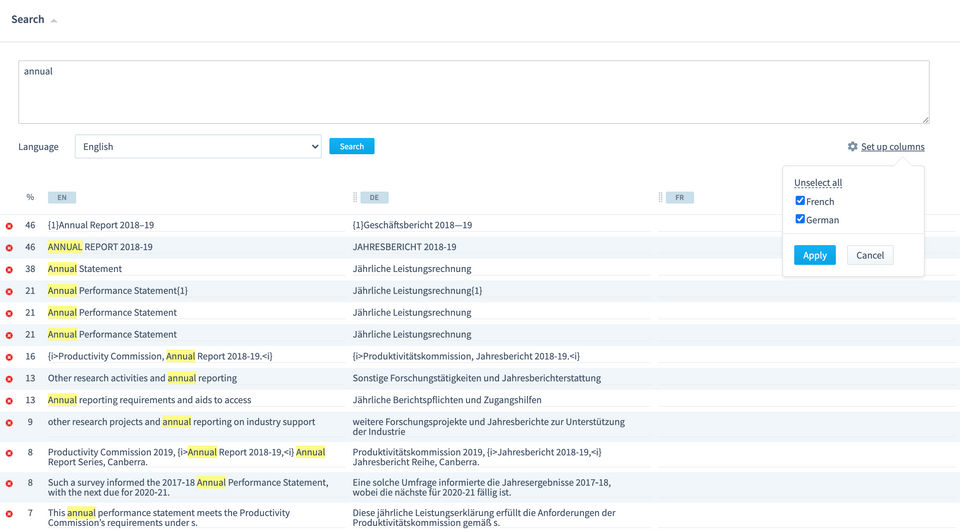Delete the 'Annual Performance Statement{1}' entry
The image size is (960, 532).
[x=9, y=291]
